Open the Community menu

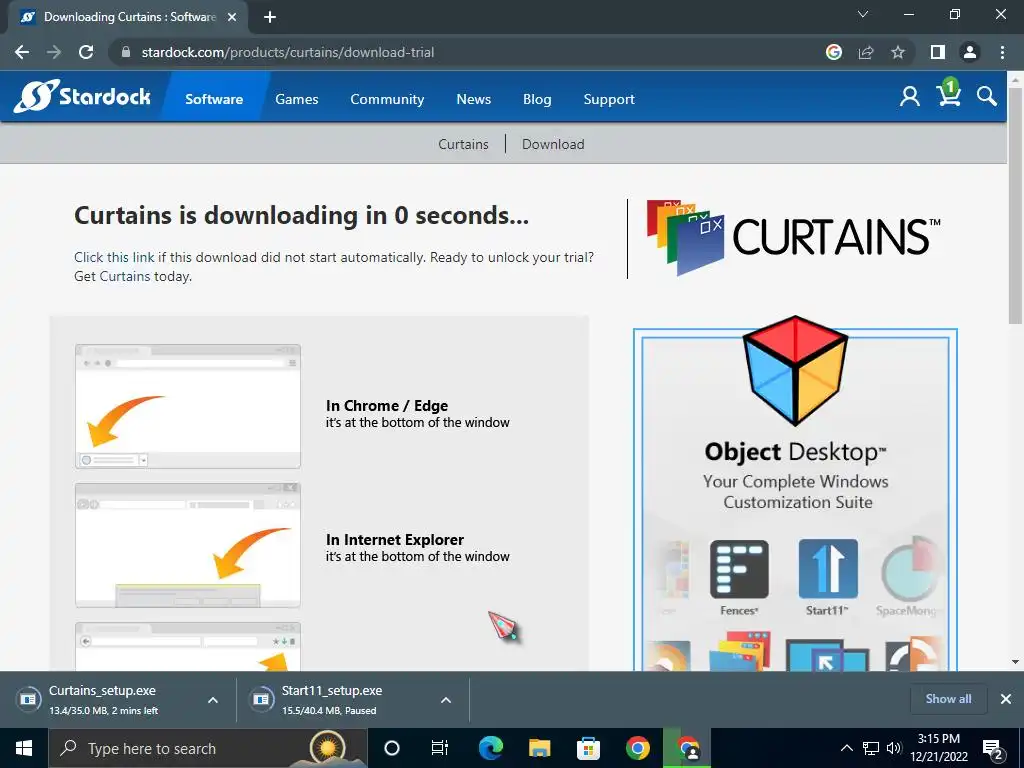click(387, 99)
